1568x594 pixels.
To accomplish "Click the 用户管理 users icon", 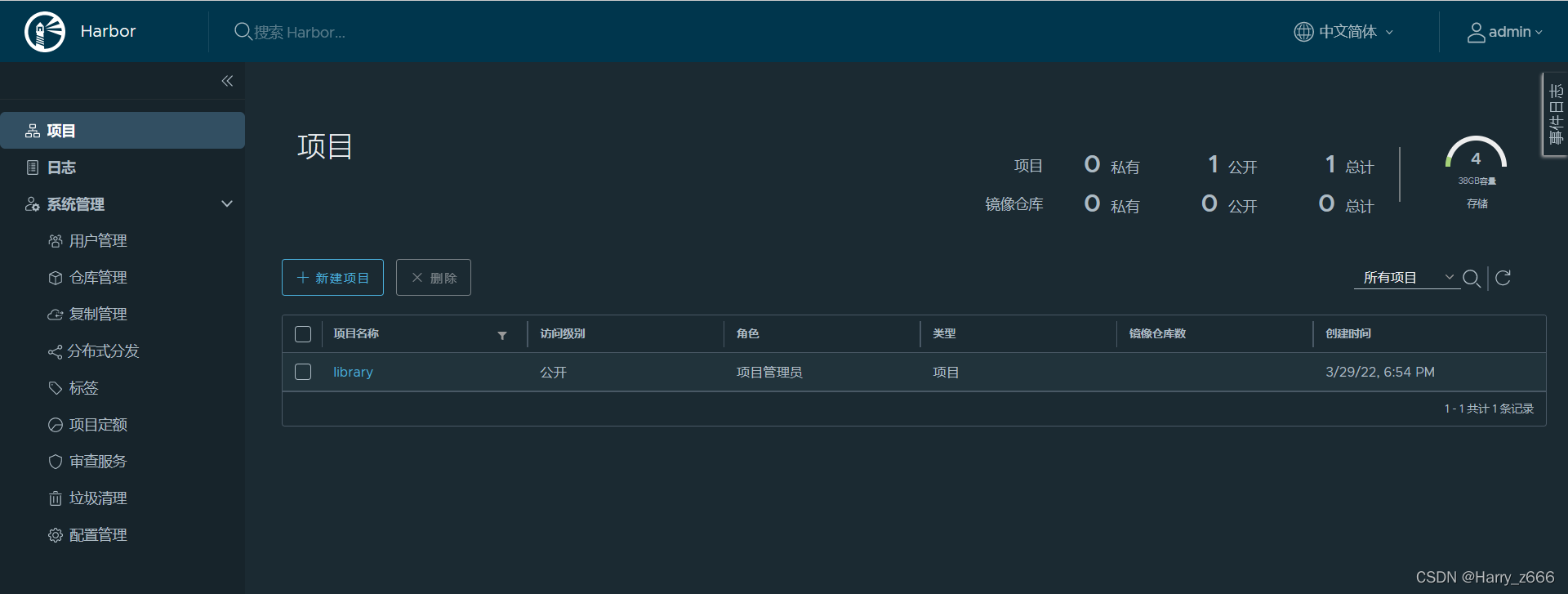I will (x=56, y=241).
